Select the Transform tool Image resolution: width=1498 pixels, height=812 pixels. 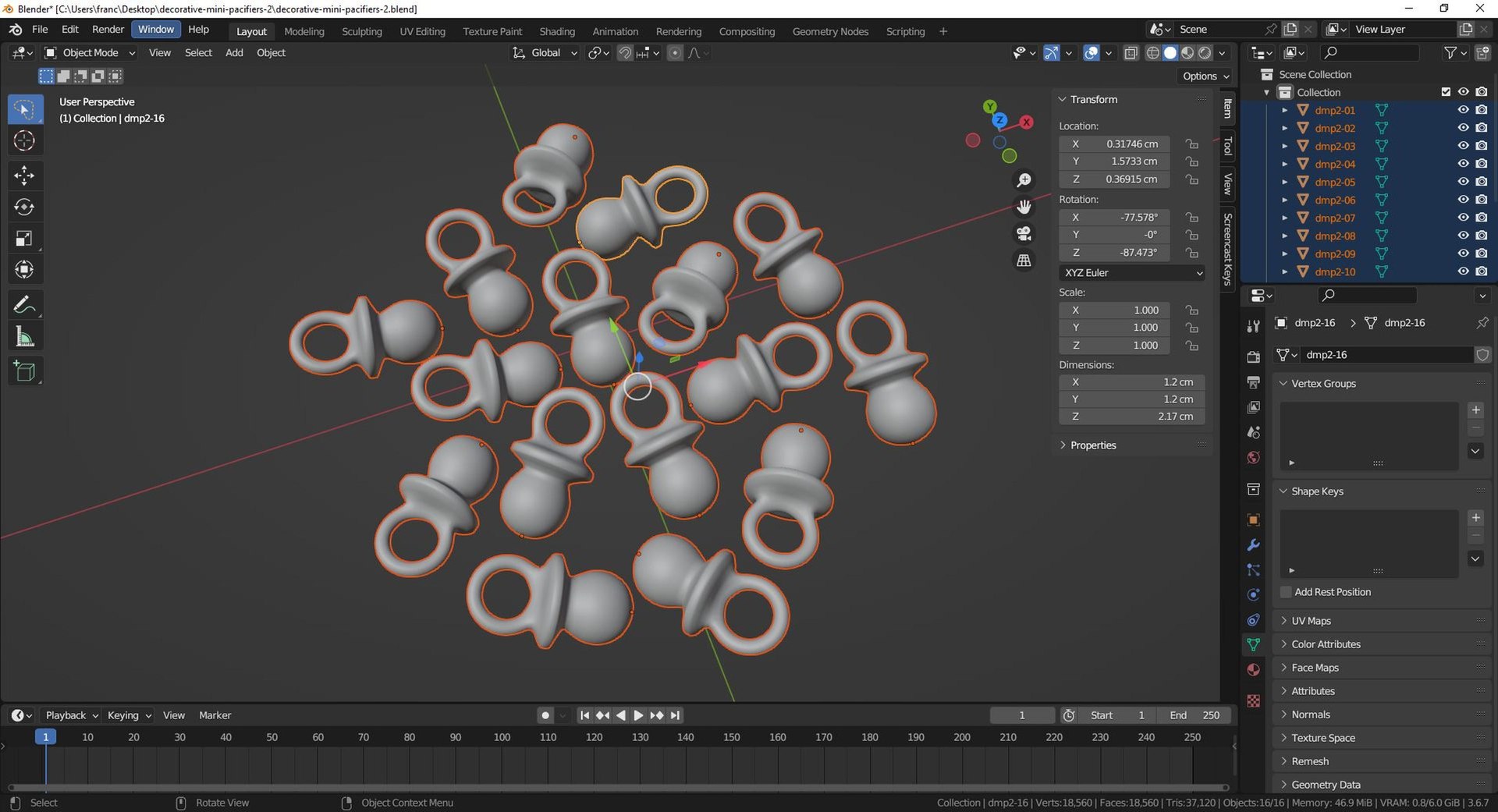[x=24, y=270]
